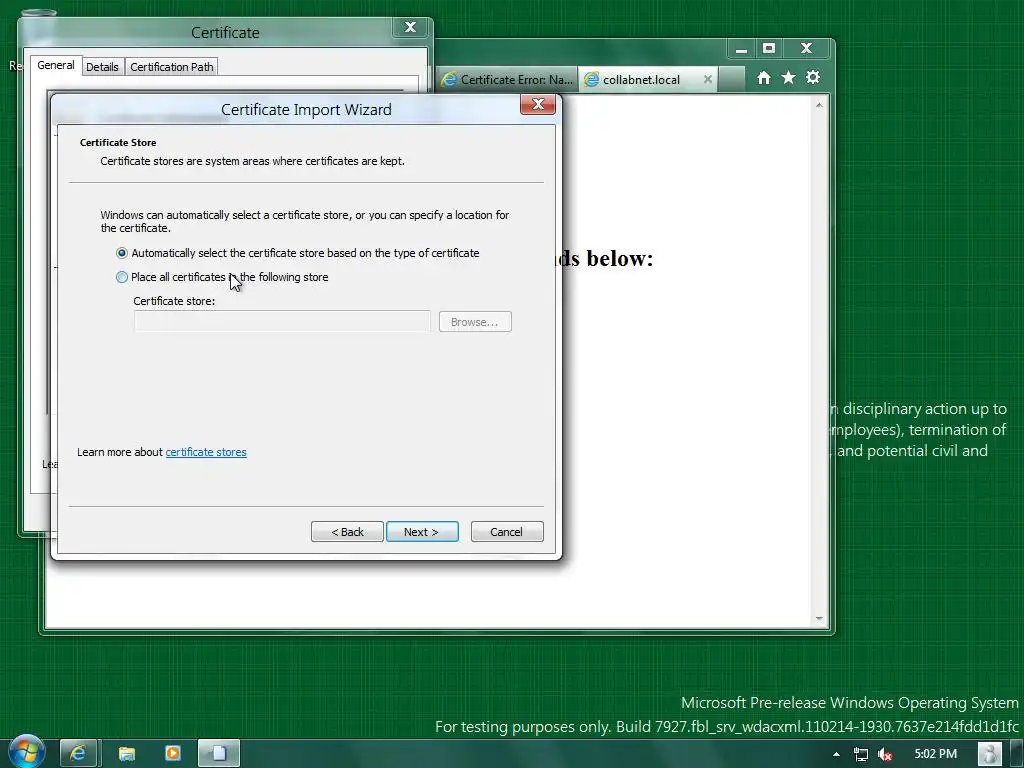The height and width of the screenshot is (768, 1024).
Task: Click the browser scrollbar up arrow
Action: coord(819,104)
